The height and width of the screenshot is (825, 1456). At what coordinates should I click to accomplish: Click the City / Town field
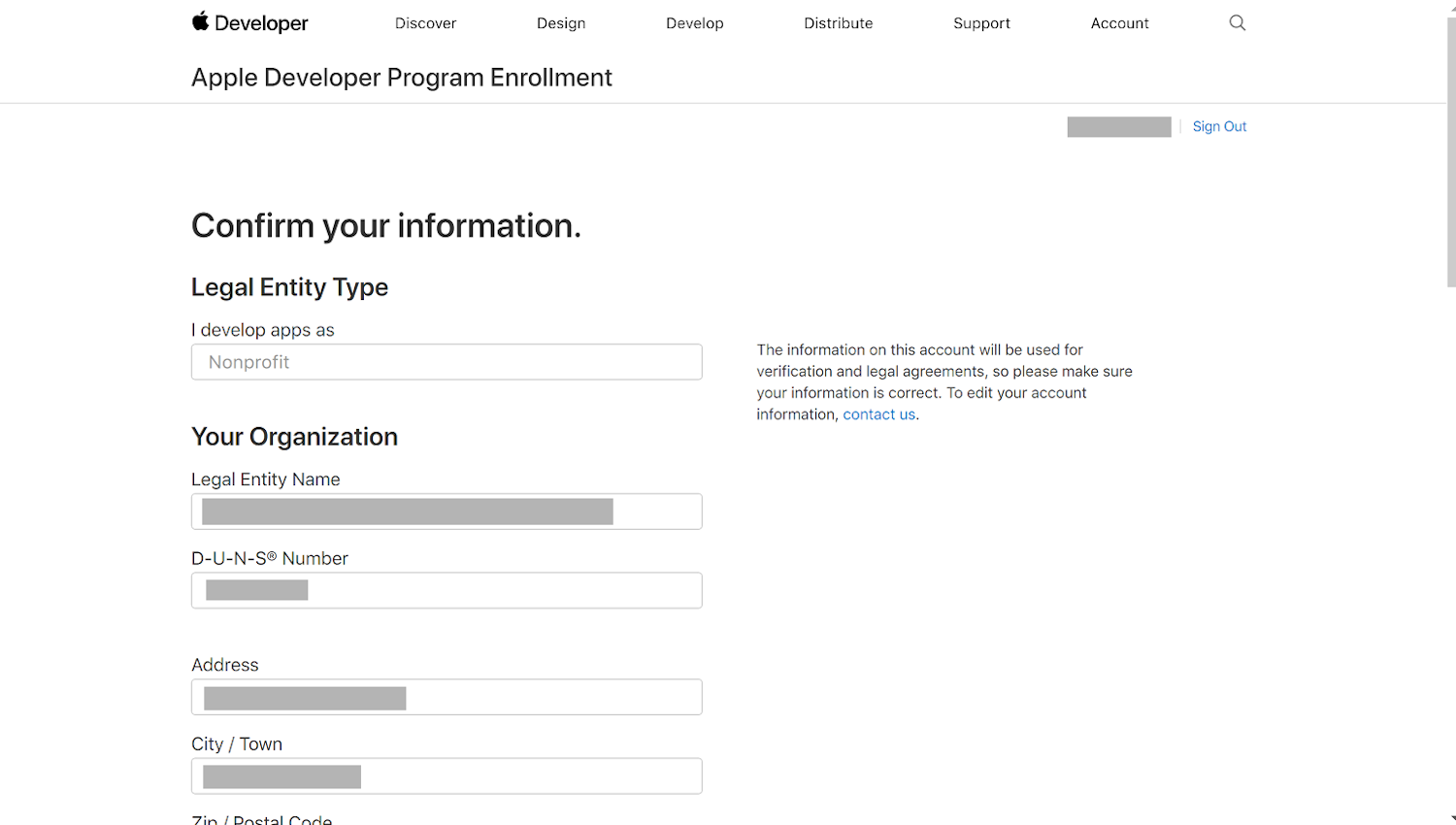447,776
